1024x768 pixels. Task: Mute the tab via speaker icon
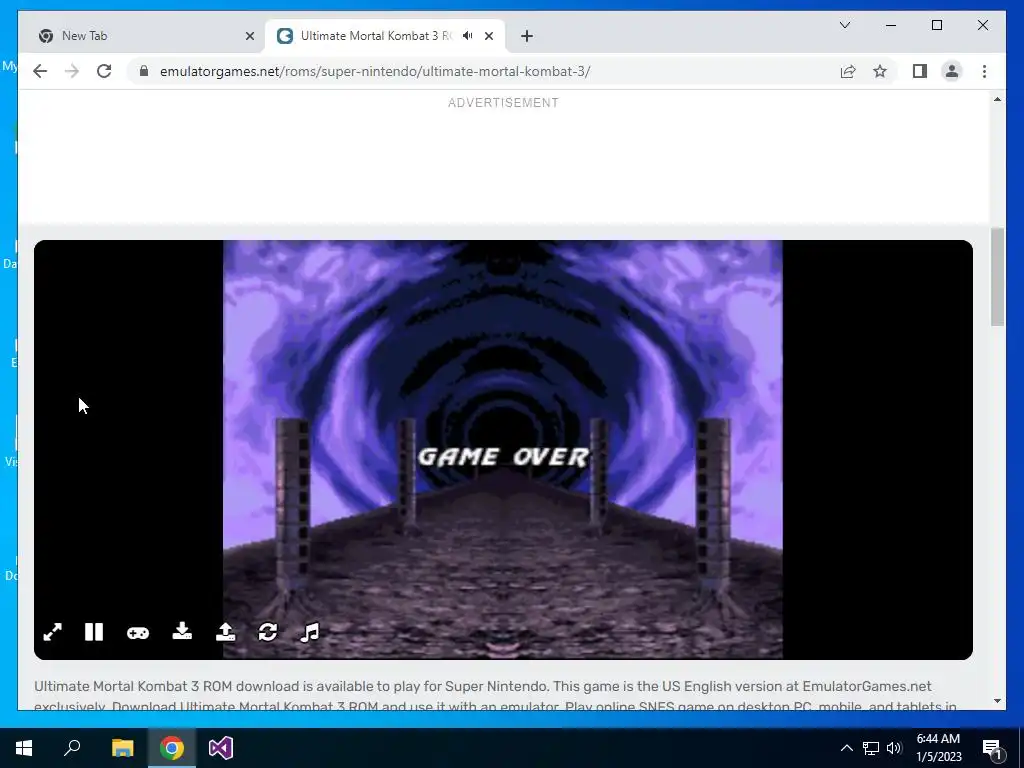point(468,36)
